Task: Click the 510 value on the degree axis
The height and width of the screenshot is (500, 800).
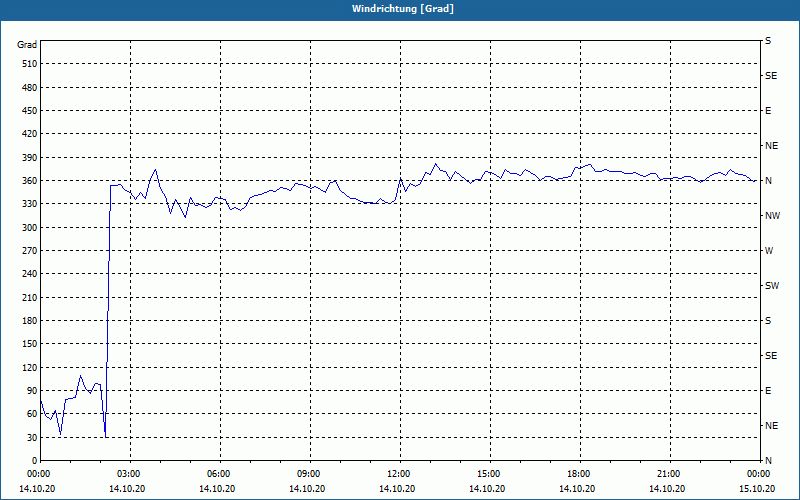Action: click(x=30, y=64)
